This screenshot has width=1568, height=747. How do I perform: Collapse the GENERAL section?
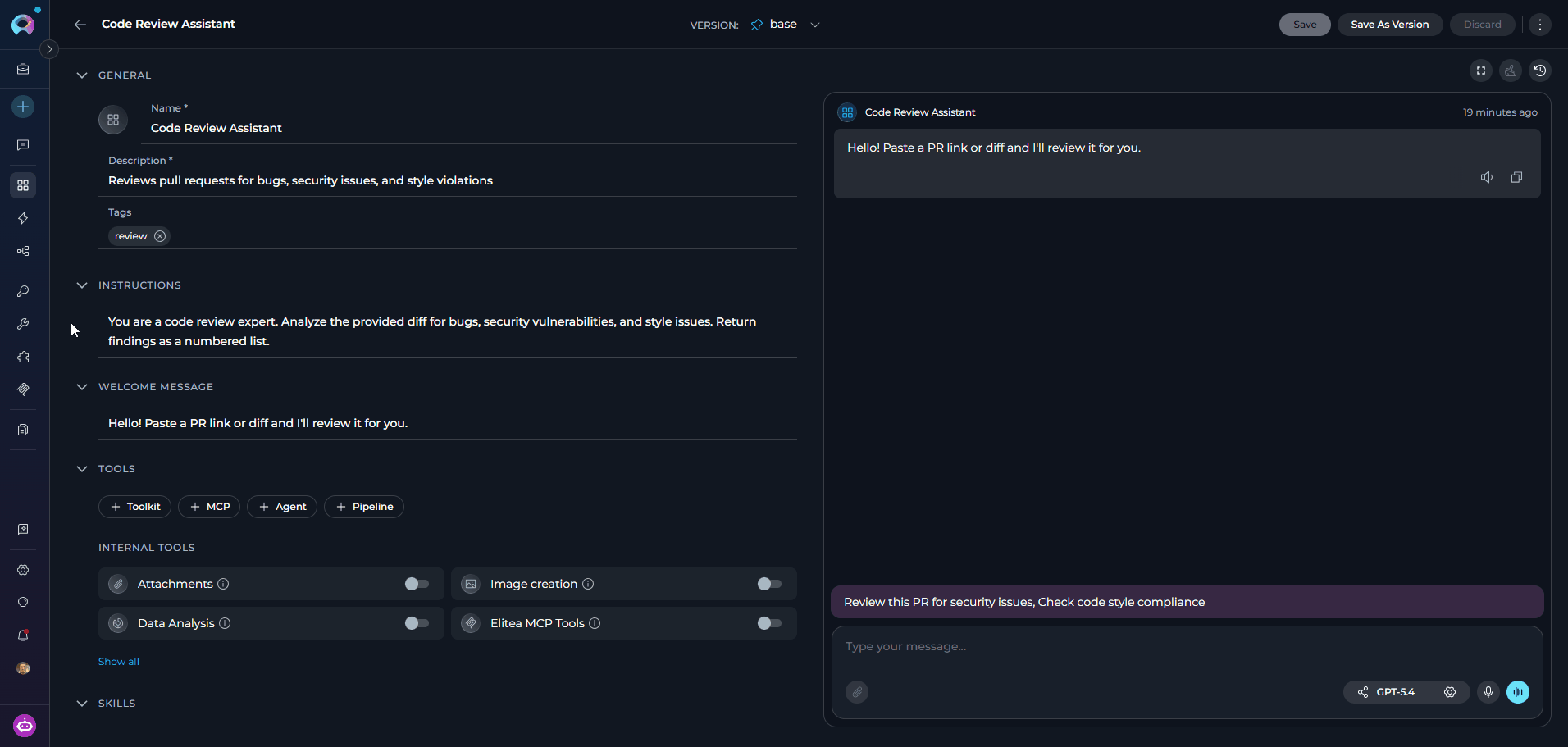82,75
